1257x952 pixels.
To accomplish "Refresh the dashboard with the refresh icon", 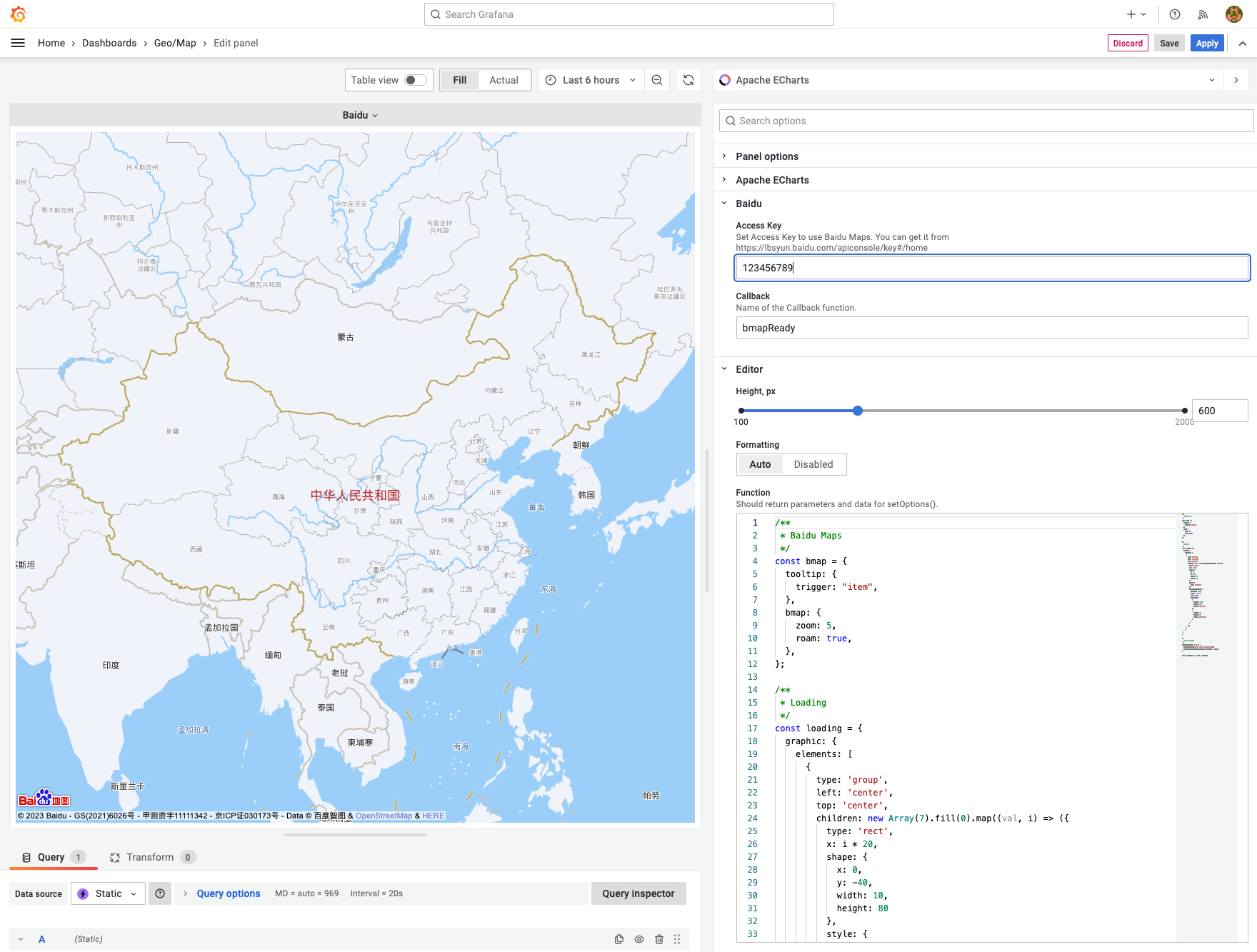I will [688, 80].
